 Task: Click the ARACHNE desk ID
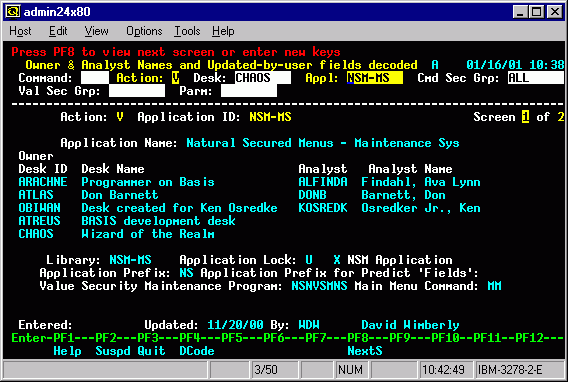click(43, 182)
